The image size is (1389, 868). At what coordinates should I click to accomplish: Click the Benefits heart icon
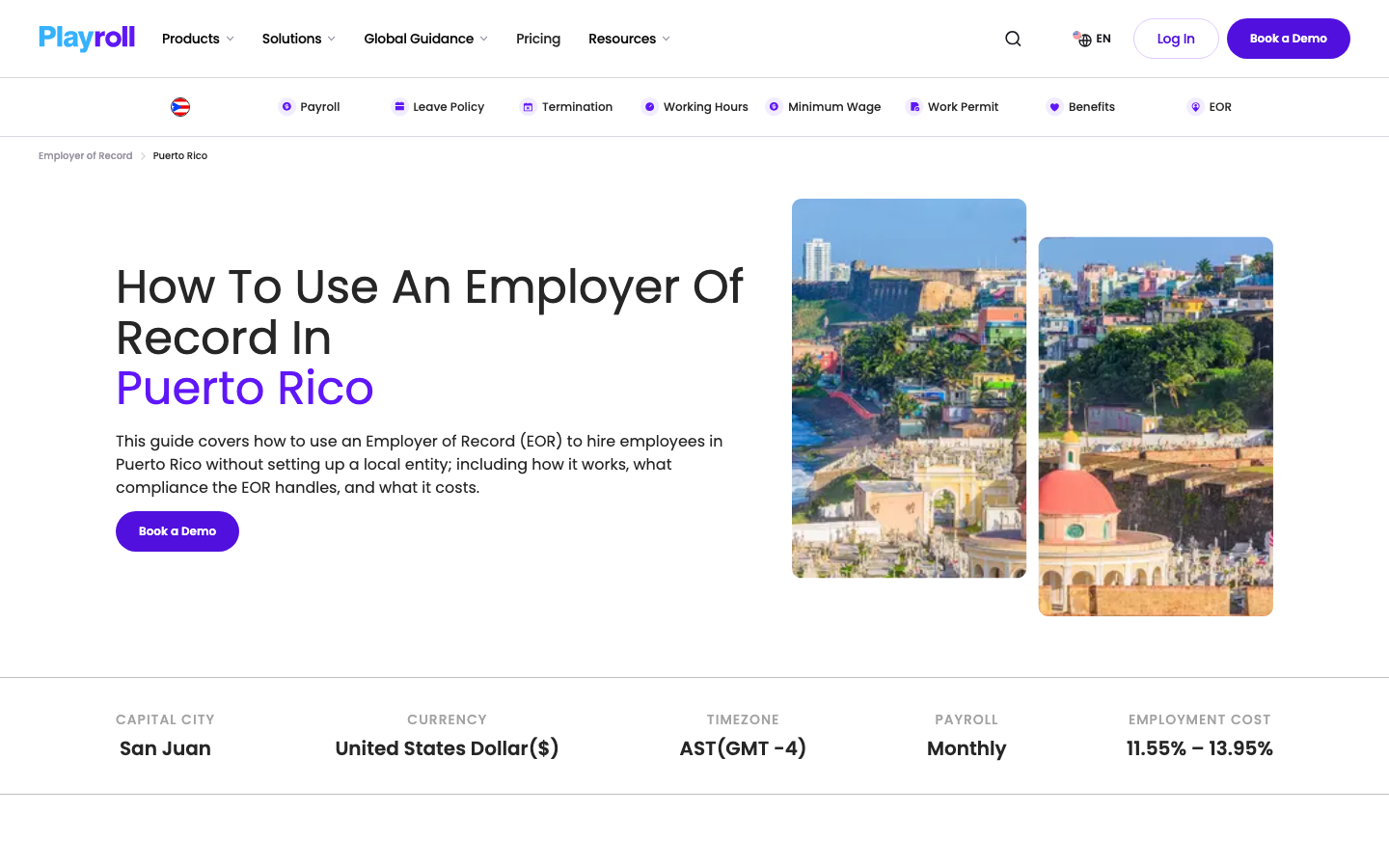[1054, 107]
